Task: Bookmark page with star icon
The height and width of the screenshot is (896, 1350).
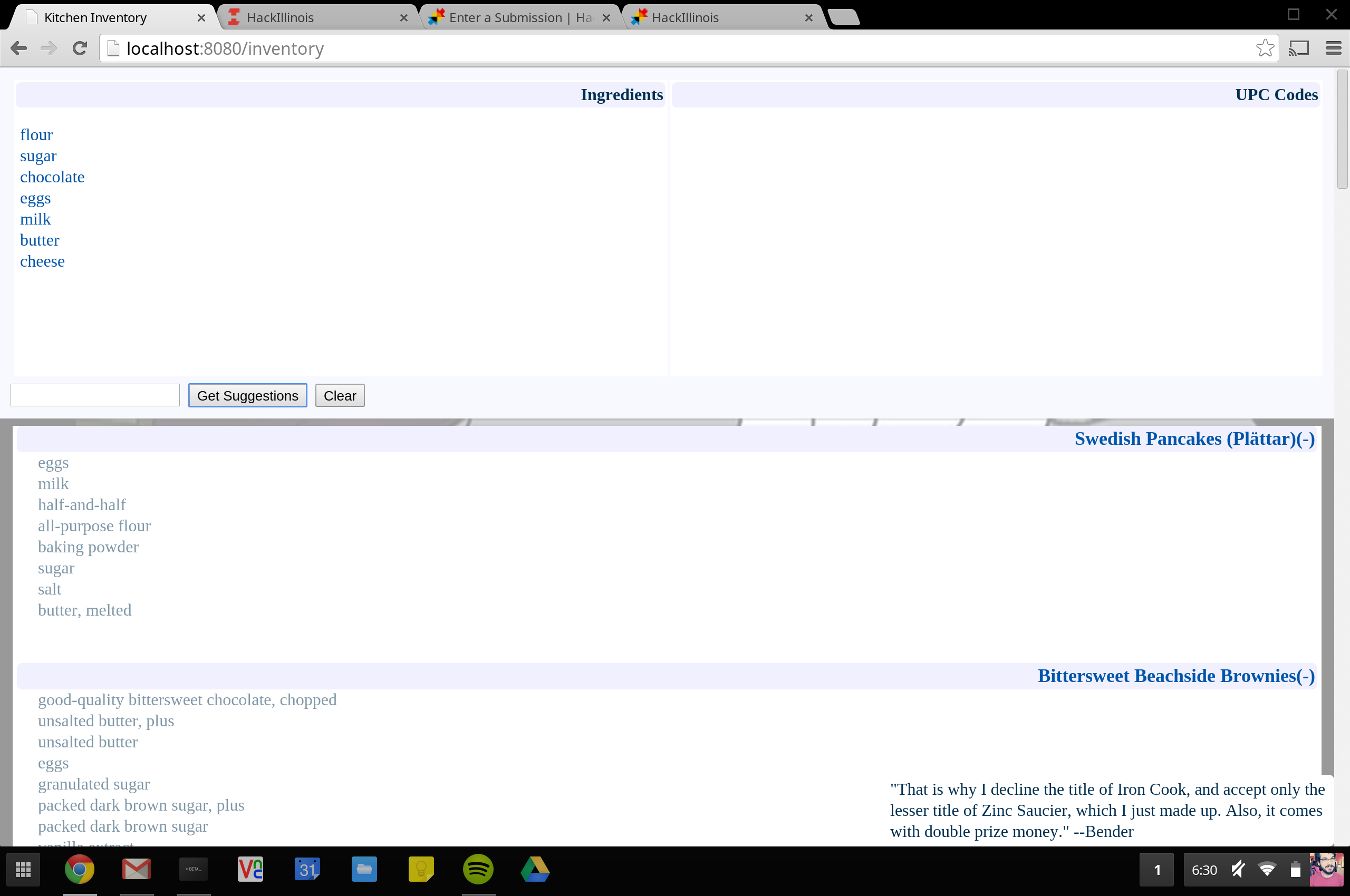Action: [1264, 48]
